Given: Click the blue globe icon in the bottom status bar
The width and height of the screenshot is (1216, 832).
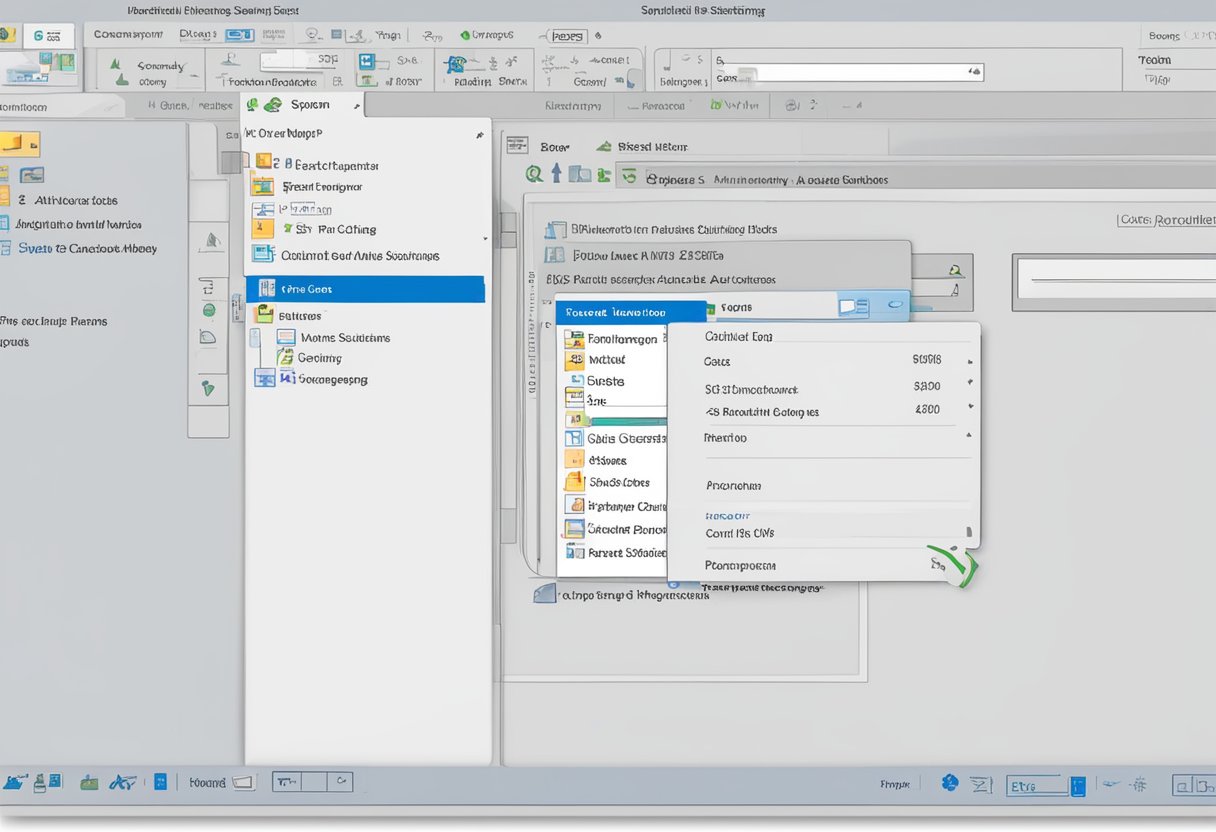Looking at the screenshot, I should (x=950, y=784).
